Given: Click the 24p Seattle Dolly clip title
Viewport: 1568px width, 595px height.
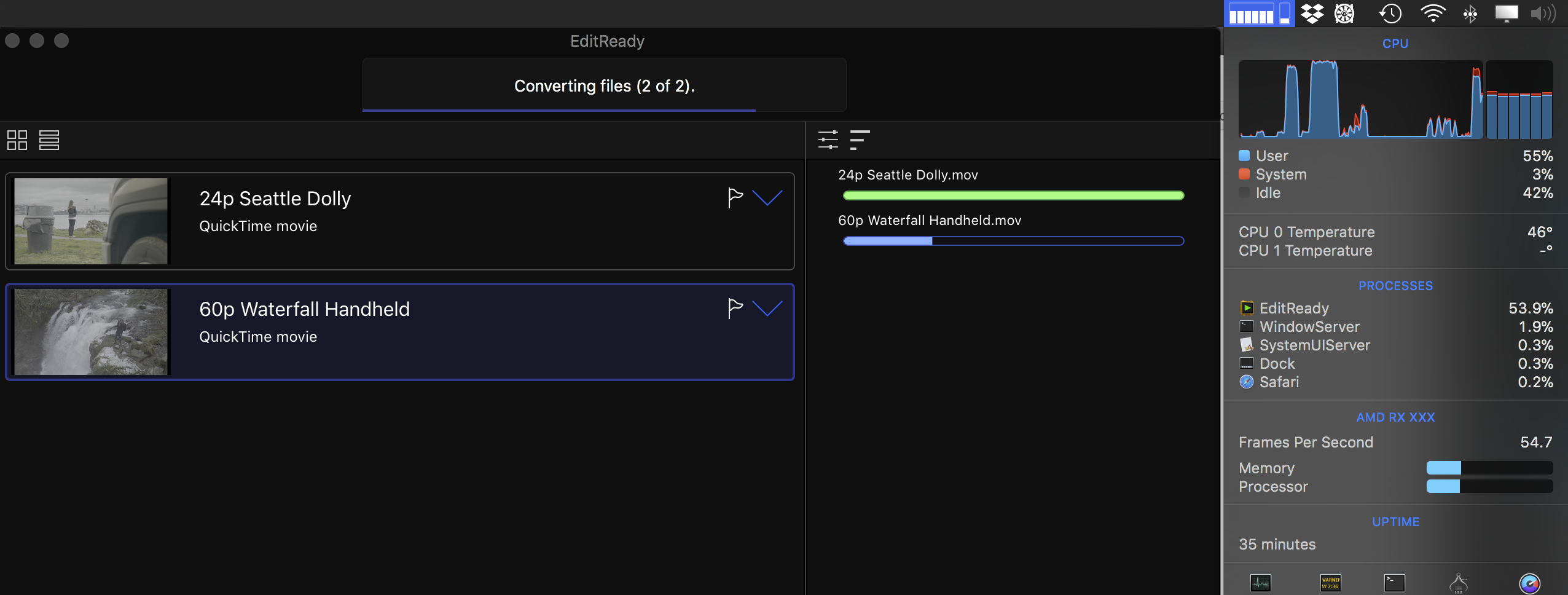Looking at the screenshot, I should pyautogui.click(x=275, y=199).
